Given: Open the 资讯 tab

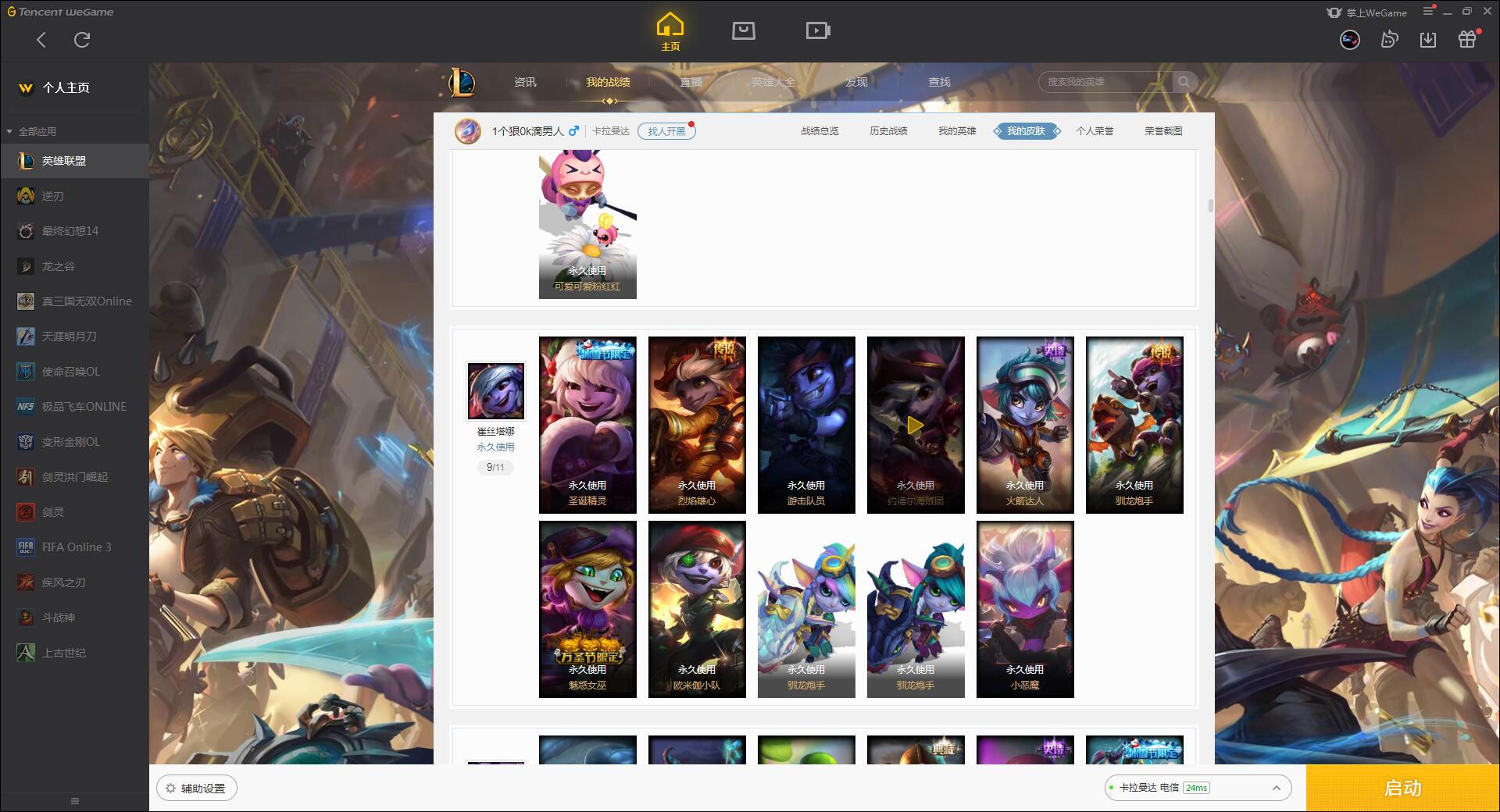Looking at the screenshot, I should 525,82.
